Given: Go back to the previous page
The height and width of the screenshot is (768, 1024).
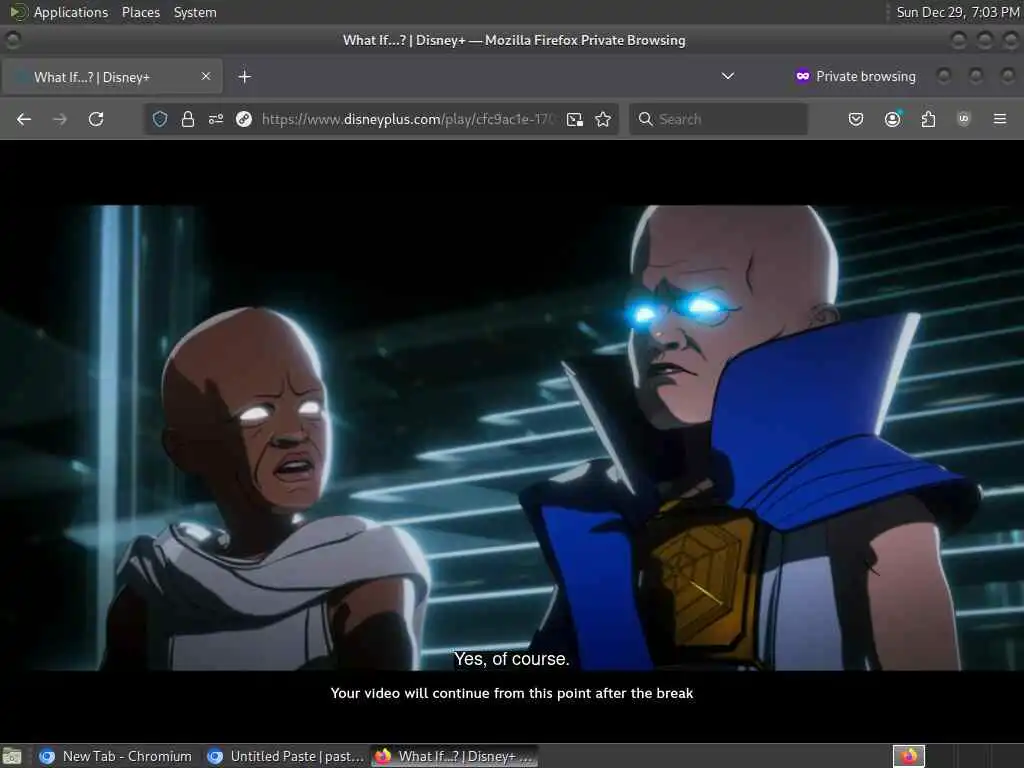Looking at the screenshot, I should click(24, 119).
